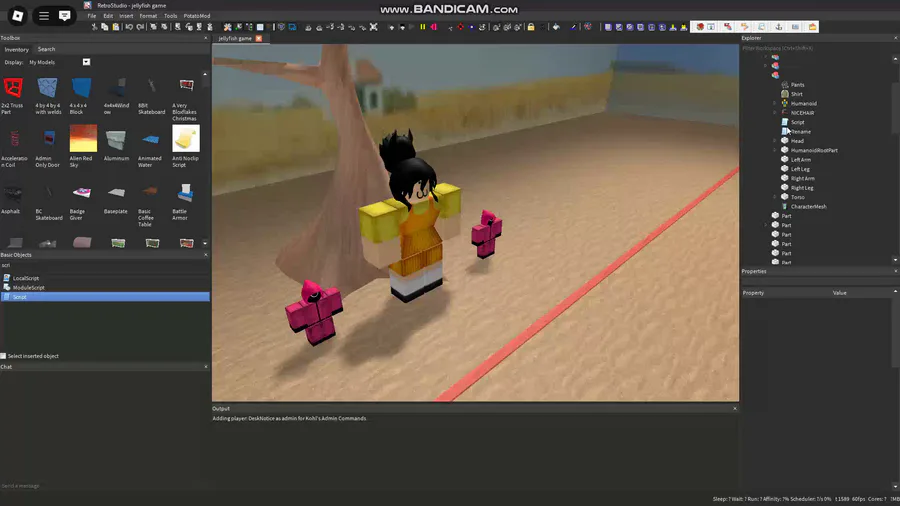Open the Roblox logo button at top left
Viewport: 900px width, 506px height.
(x=17, y=16)
